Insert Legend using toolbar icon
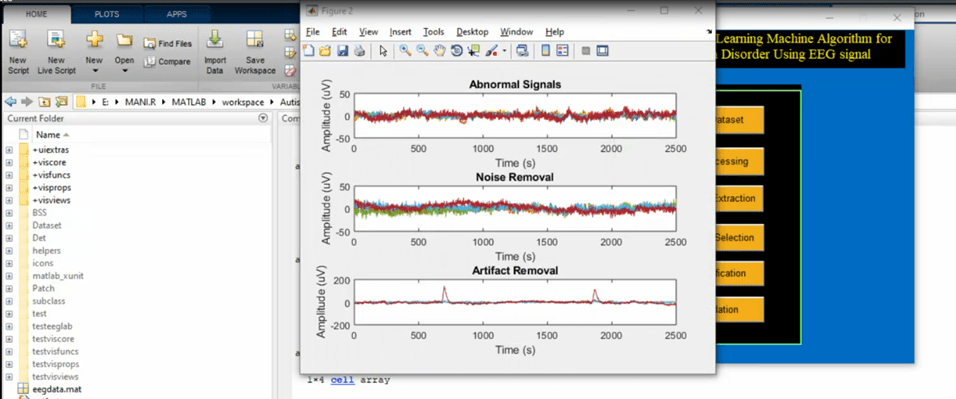 pyautogui.click(x=562, y=51)
